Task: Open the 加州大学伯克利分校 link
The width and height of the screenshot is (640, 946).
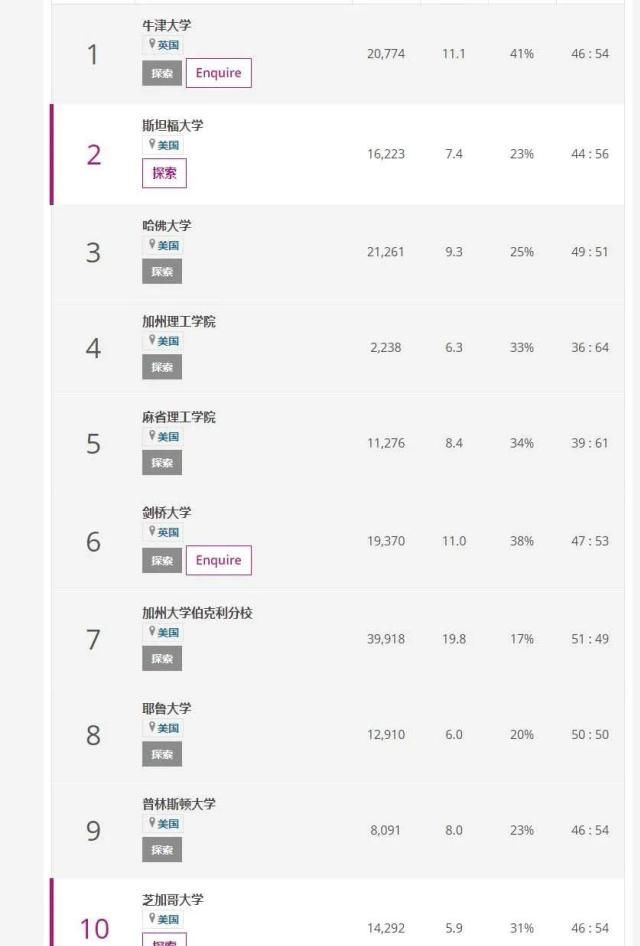Action: pos(197,612)
